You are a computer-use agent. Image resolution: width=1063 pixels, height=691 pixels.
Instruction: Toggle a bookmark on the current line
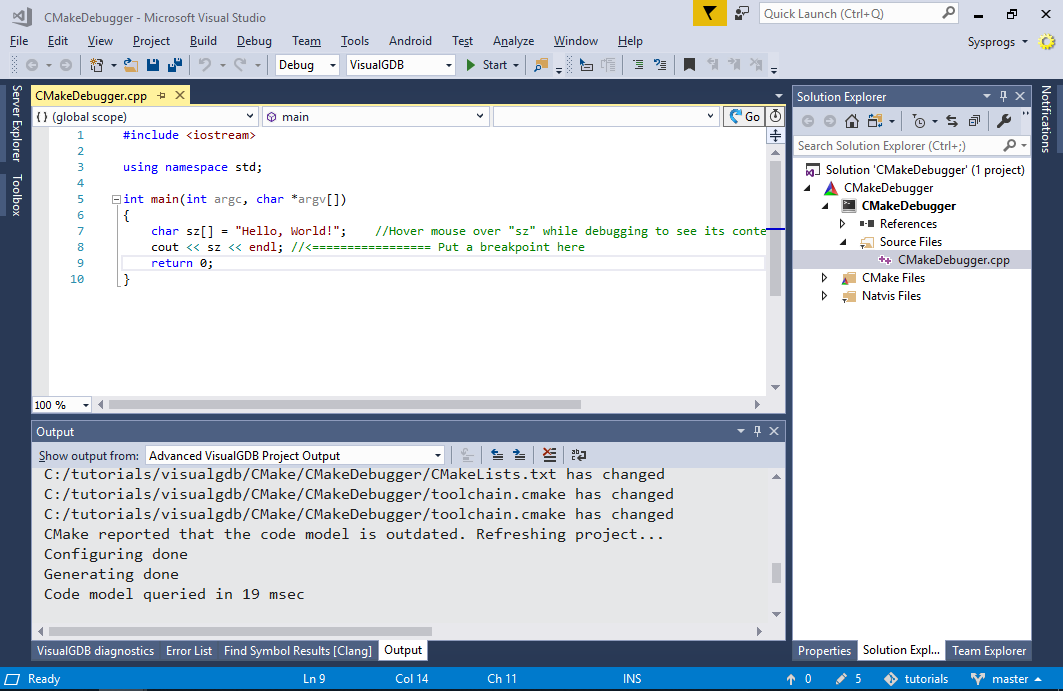(x=689, y=65)
